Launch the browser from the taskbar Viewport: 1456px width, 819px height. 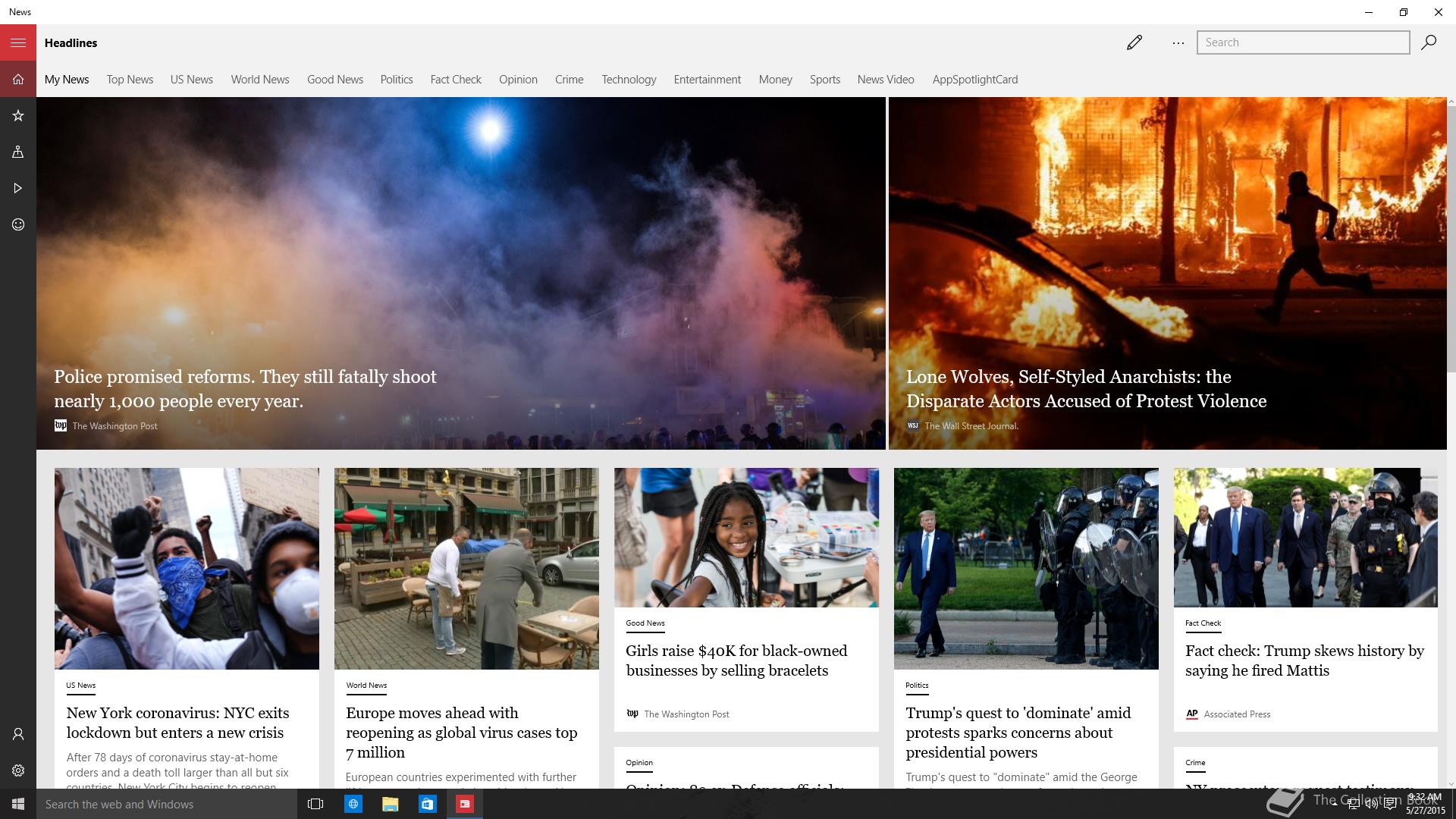pyautogui.click(x=353, y=804)
